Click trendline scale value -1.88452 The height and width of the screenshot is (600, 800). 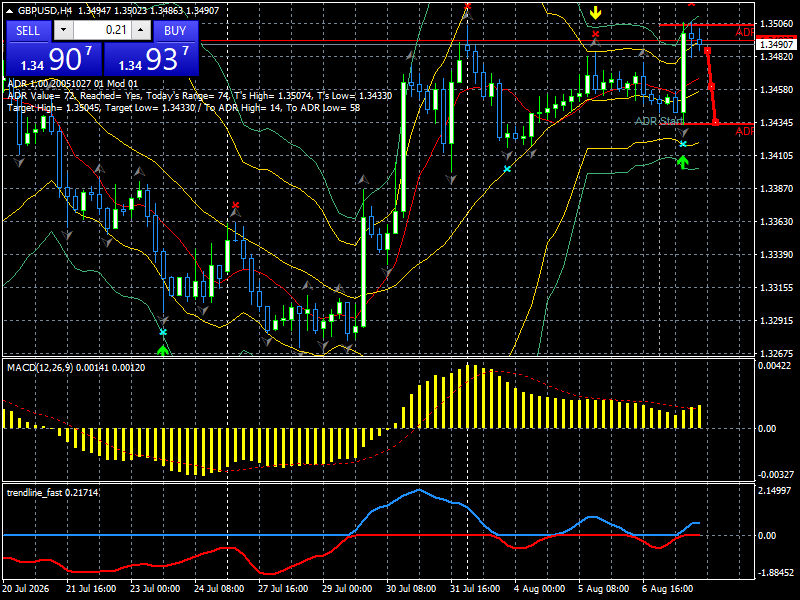coord(776,572)
